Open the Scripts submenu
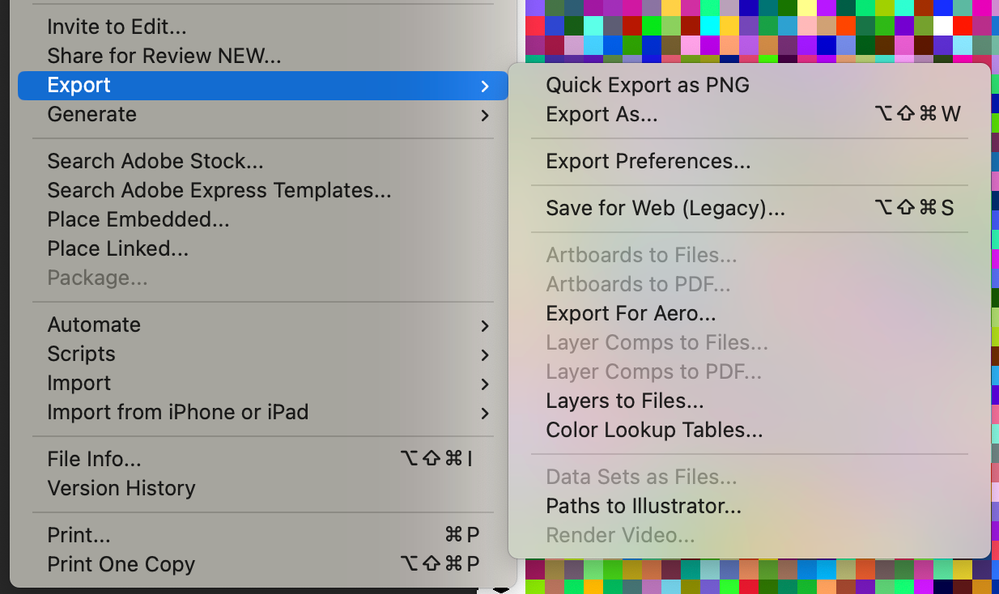 pos(81,354)
